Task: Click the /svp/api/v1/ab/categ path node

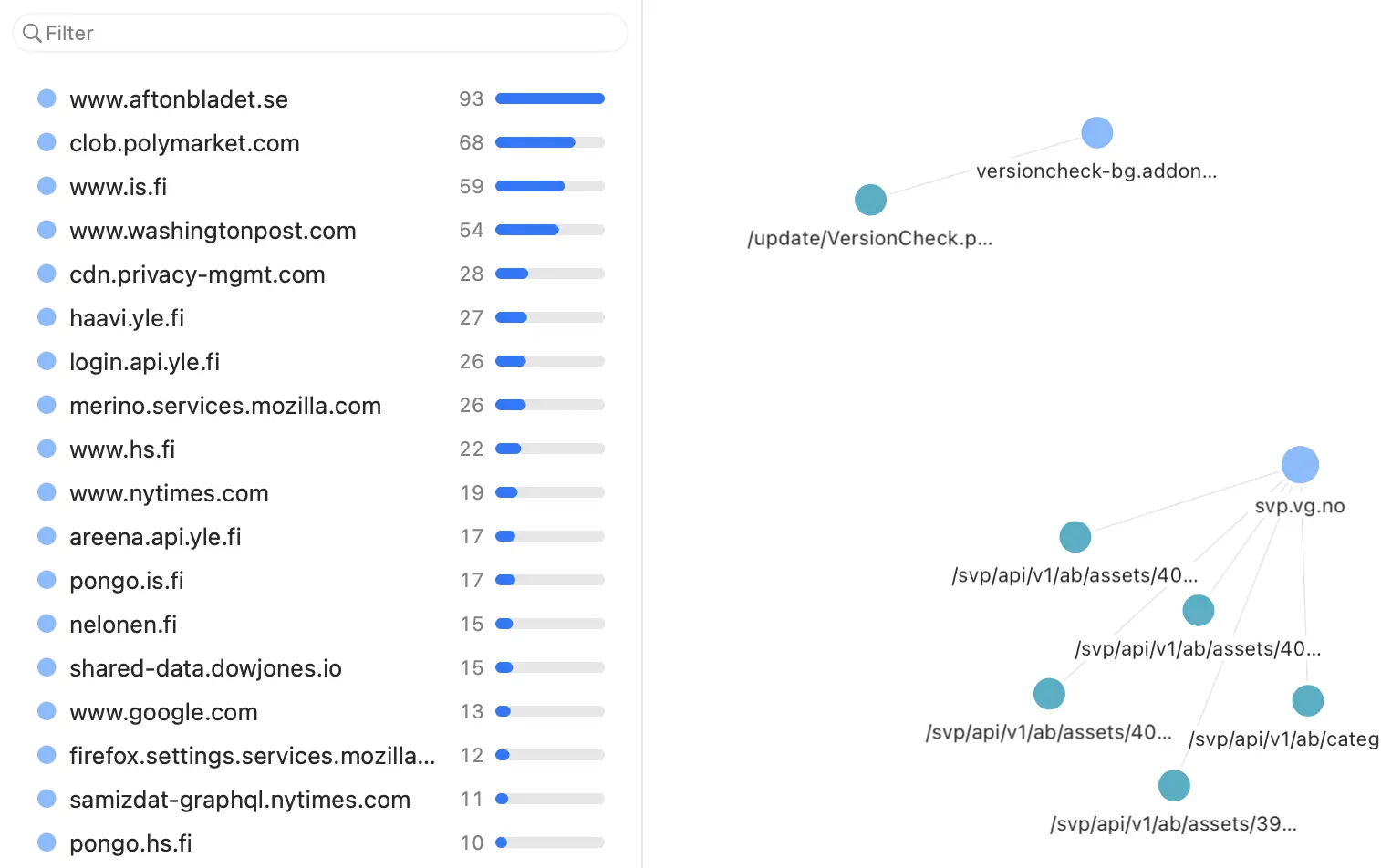Action: pyautogui.click(x=1308, y=700)
